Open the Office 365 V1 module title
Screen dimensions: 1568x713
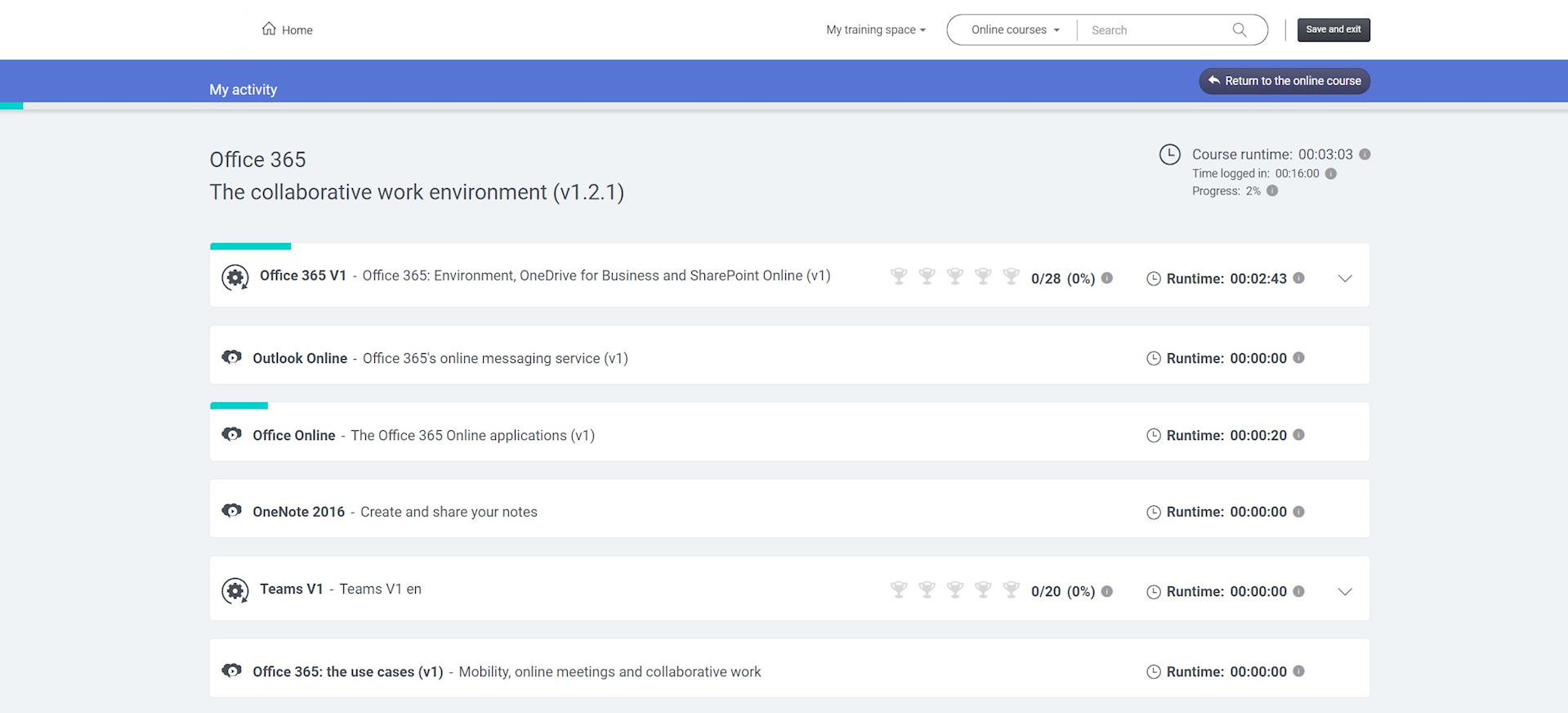[303, 276]
